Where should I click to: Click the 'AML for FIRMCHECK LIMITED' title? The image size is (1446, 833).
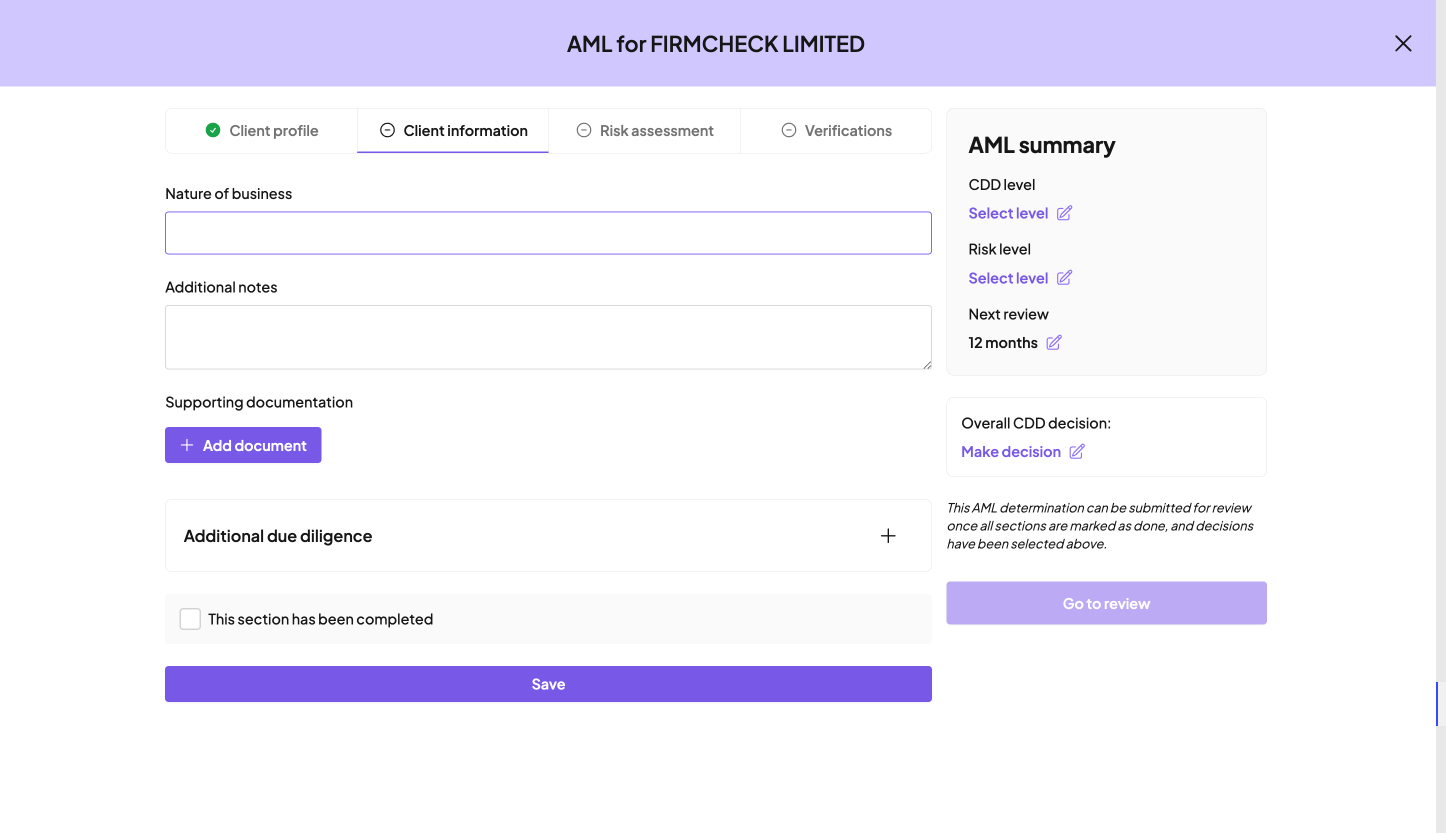[x=716, y=44]
